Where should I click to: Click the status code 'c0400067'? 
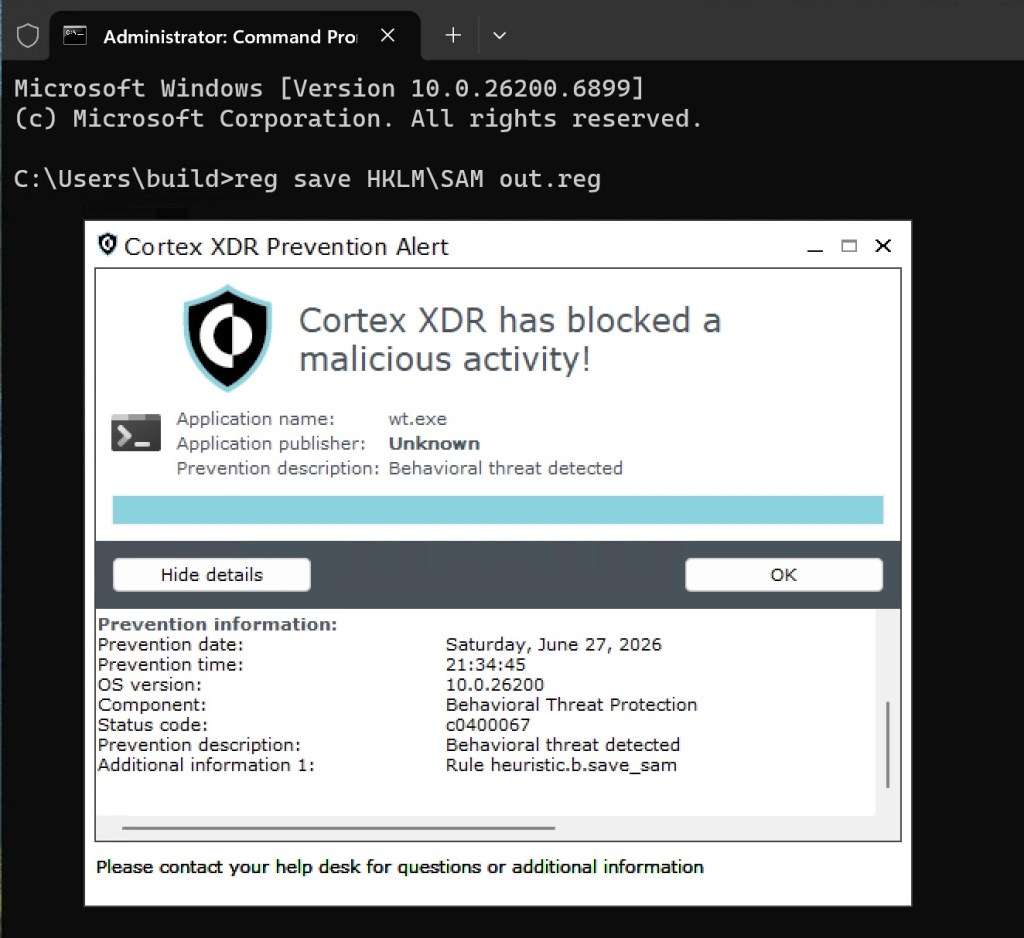(488, 725)
